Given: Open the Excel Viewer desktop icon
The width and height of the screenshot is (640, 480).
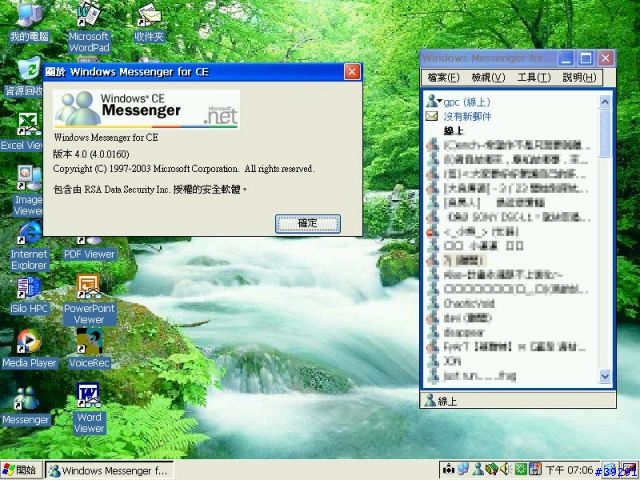Looking at the screenshot, I should pos(22,131).
